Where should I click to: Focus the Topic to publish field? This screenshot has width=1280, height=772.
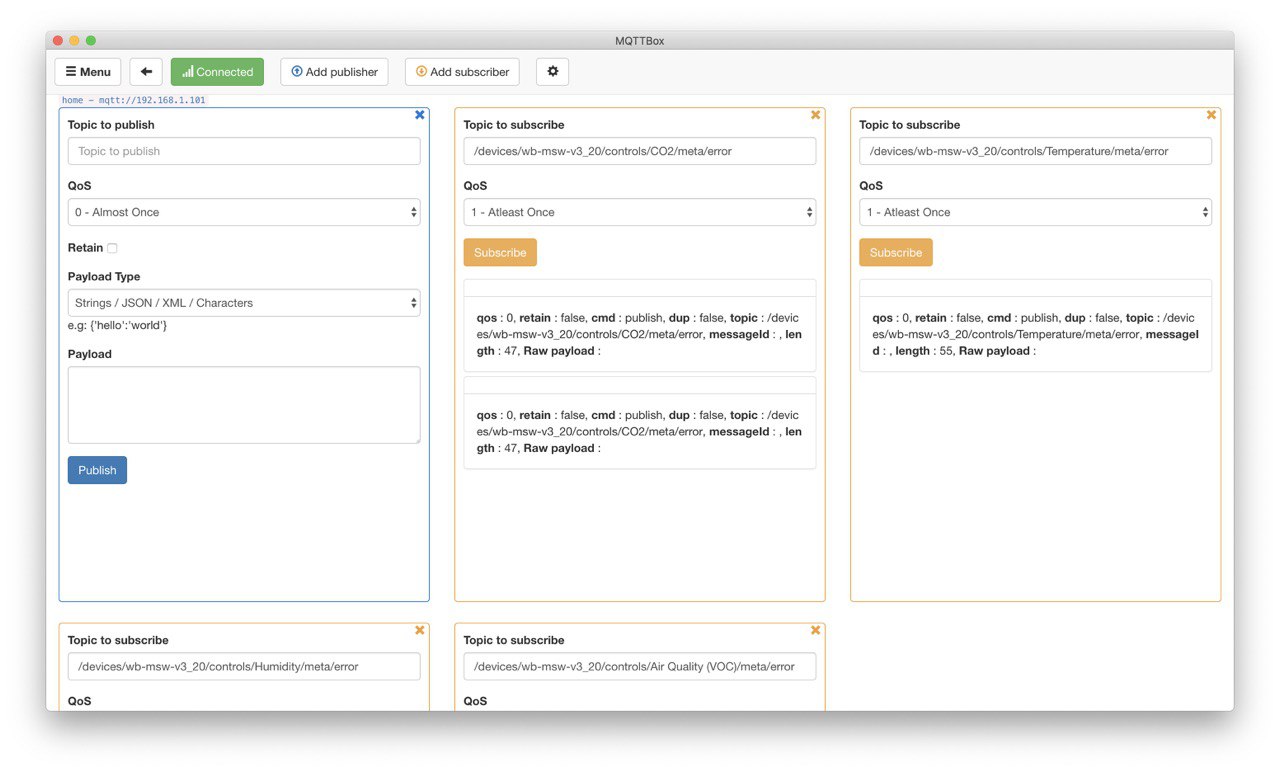244,151
